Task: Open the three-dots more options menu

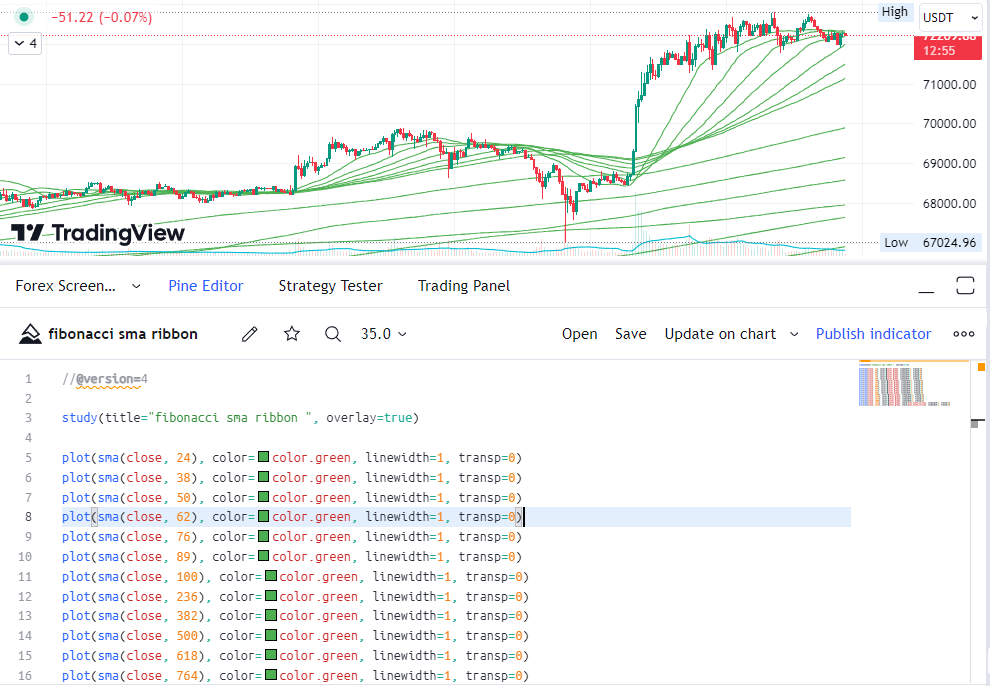Action: point(963,334)
